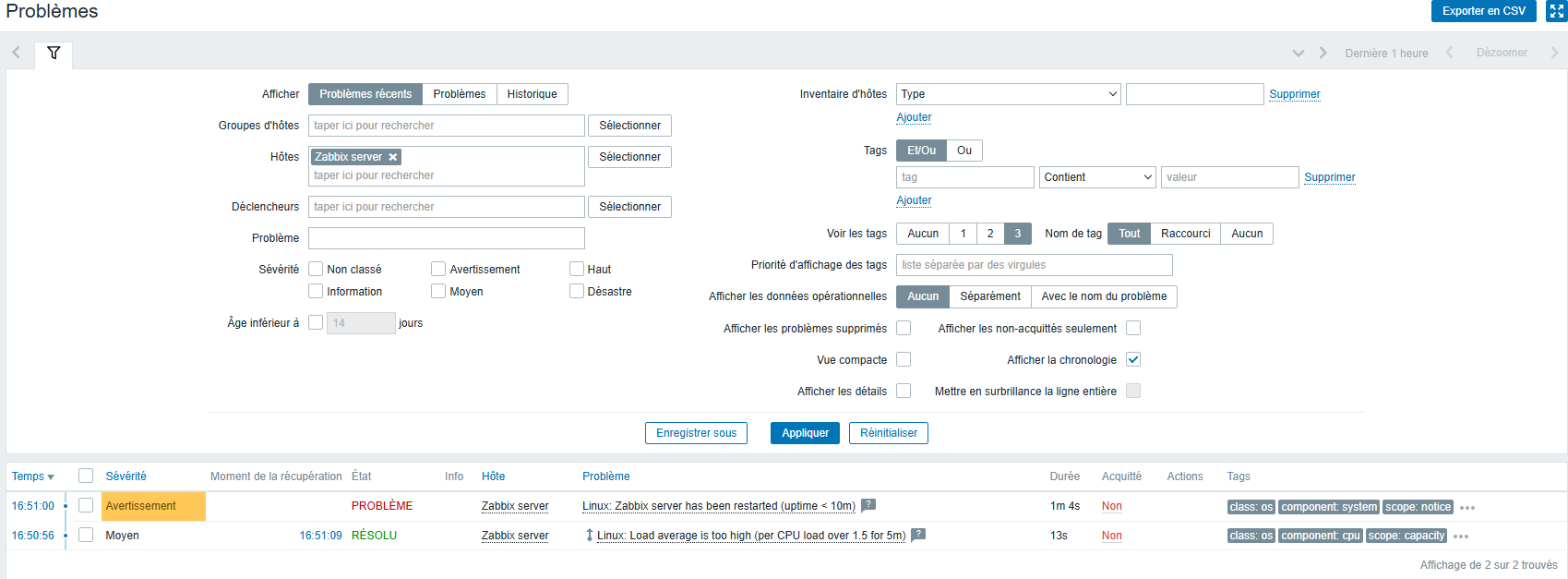Expand the time selector chevron near Dernière 1 heure

click(1299, 54)
